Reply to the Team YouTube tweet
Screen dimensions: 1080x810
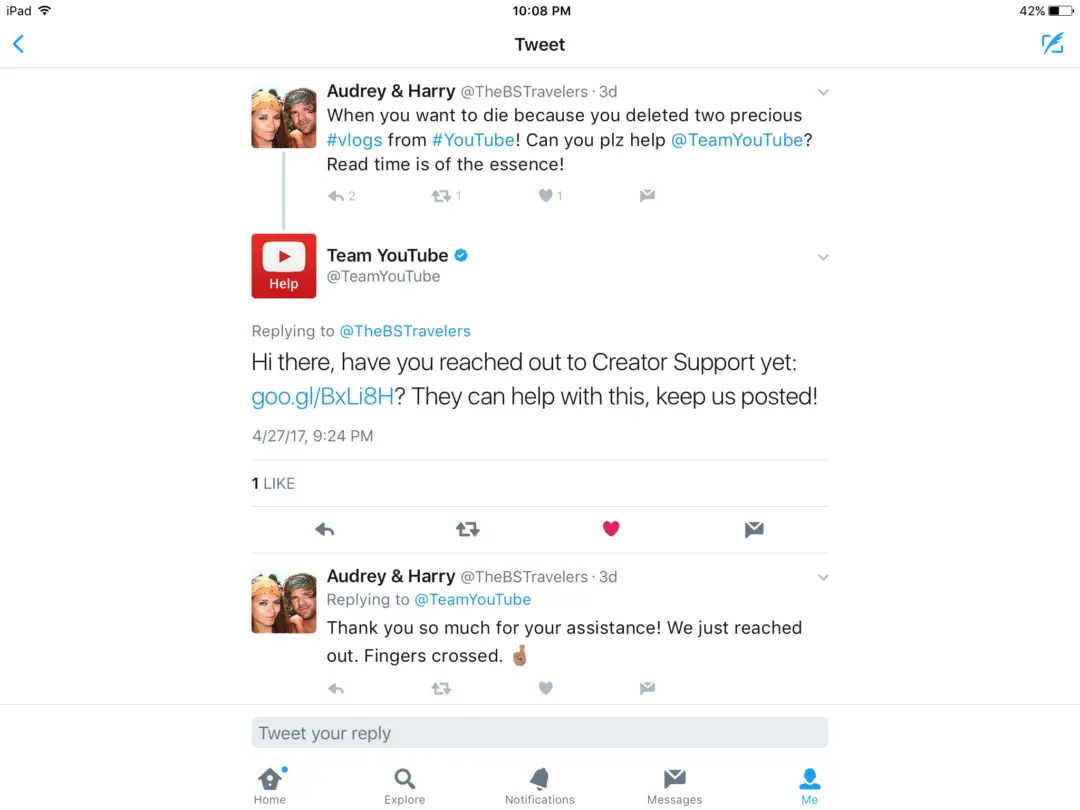(x=324, y=529)
